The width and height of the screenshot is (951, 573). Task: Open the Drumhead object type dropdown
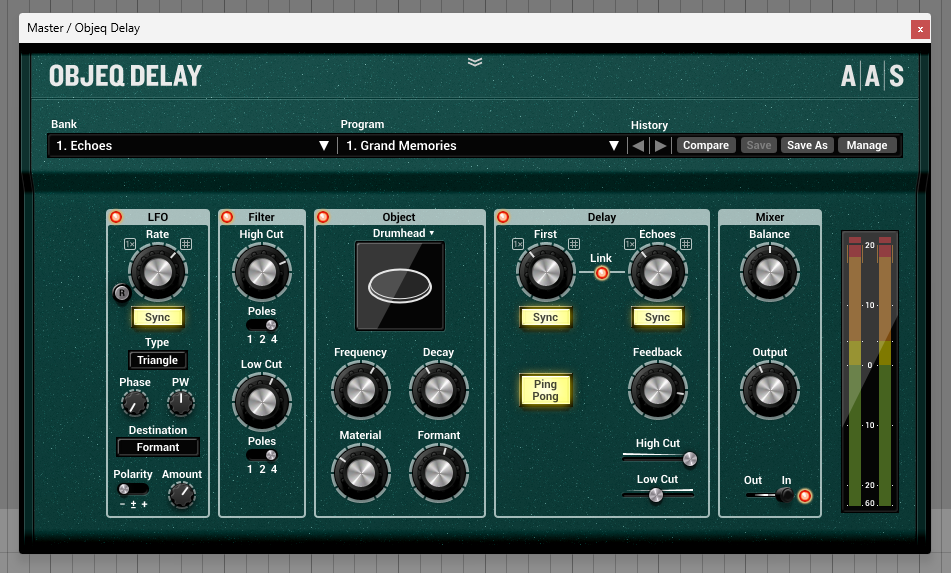pyautogui.click(x=403, y=233)
